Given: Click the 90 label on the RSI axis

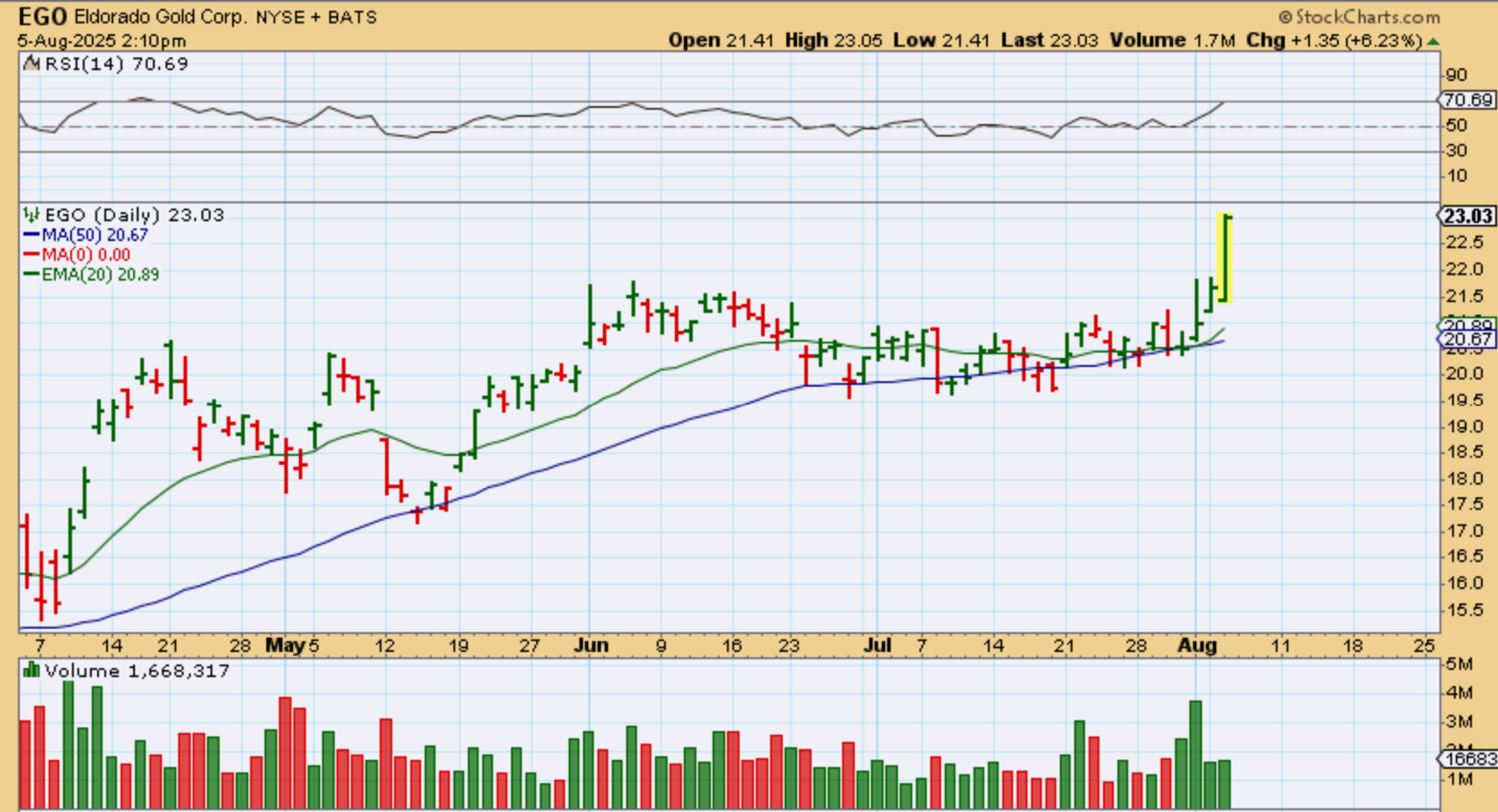Looking at the screenshot, I should (1457, 76).
